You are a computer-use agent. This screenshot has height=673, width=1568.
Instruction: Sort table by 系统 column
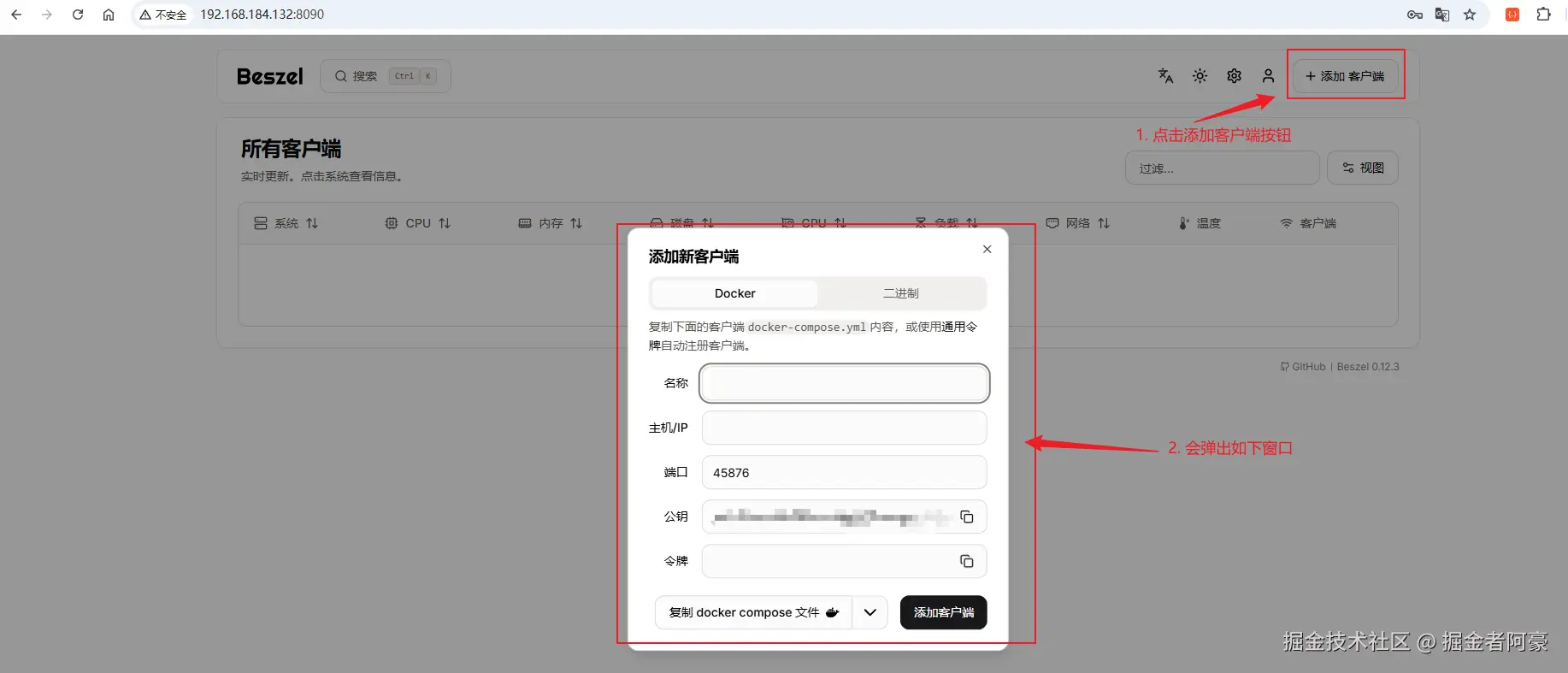(286, 223)
